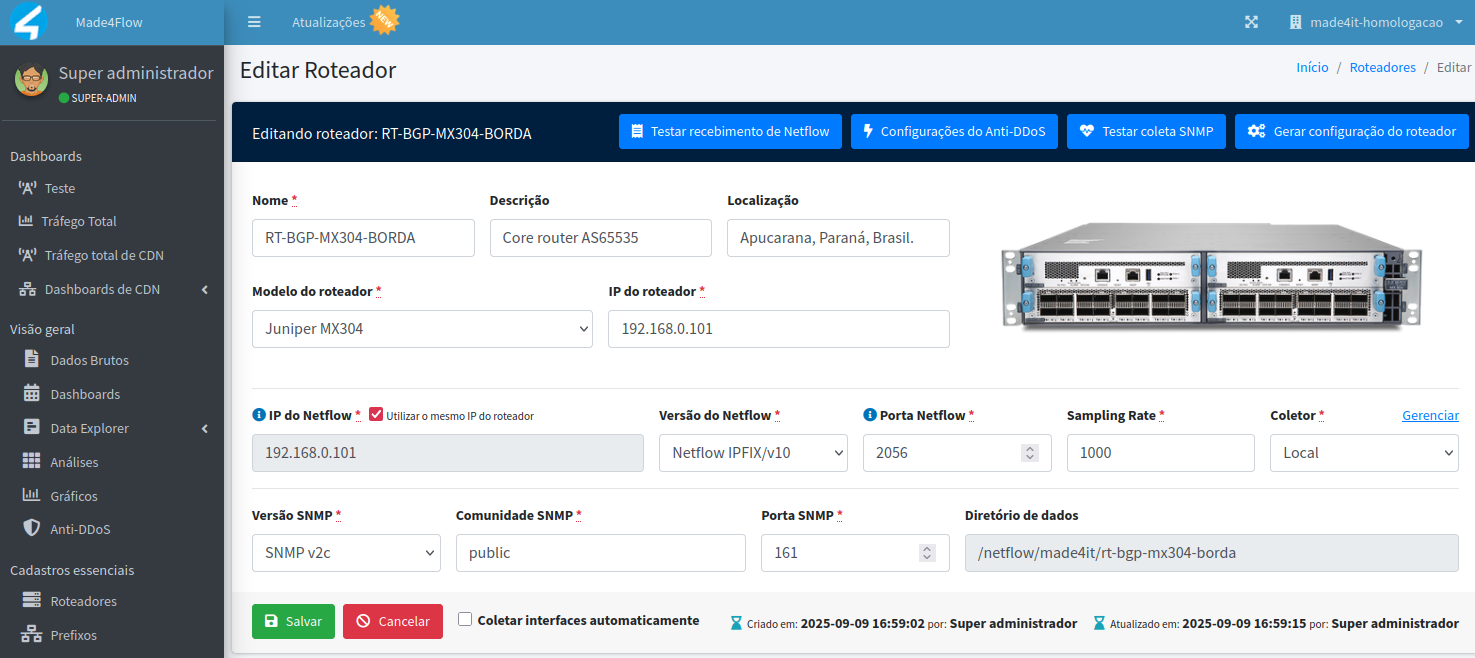Open the Versão do Netflow dropdown
The image size is (1475, 658).
tap(752, 453)
